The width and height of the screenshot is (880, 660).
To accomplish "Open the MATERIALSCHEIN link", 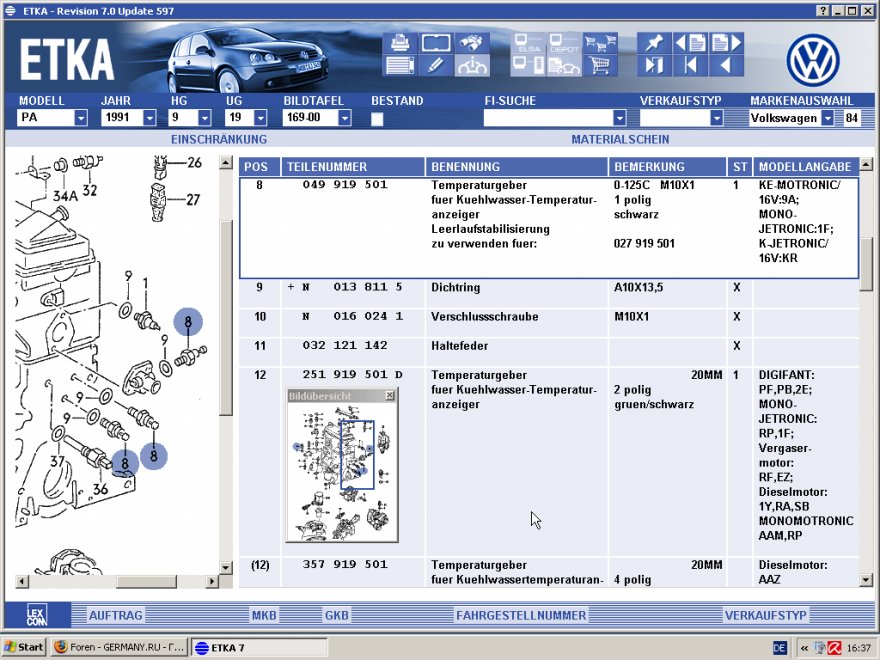I will click(x=620, y=139).
